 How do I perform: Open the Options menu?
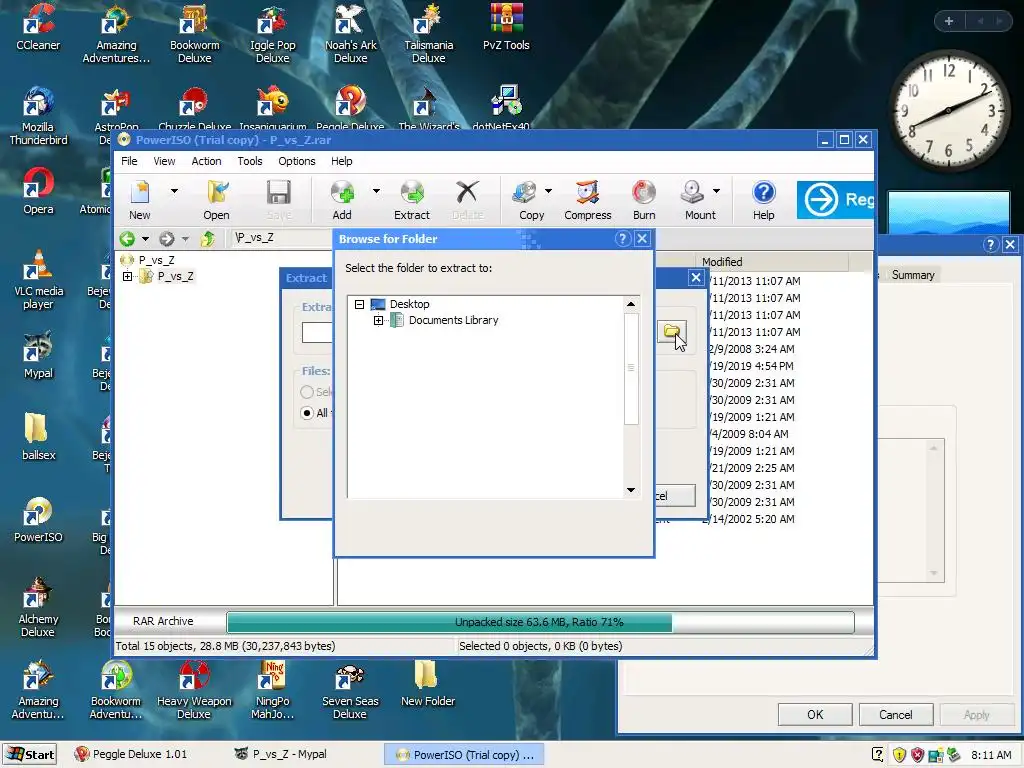click(x=296, y=161)
